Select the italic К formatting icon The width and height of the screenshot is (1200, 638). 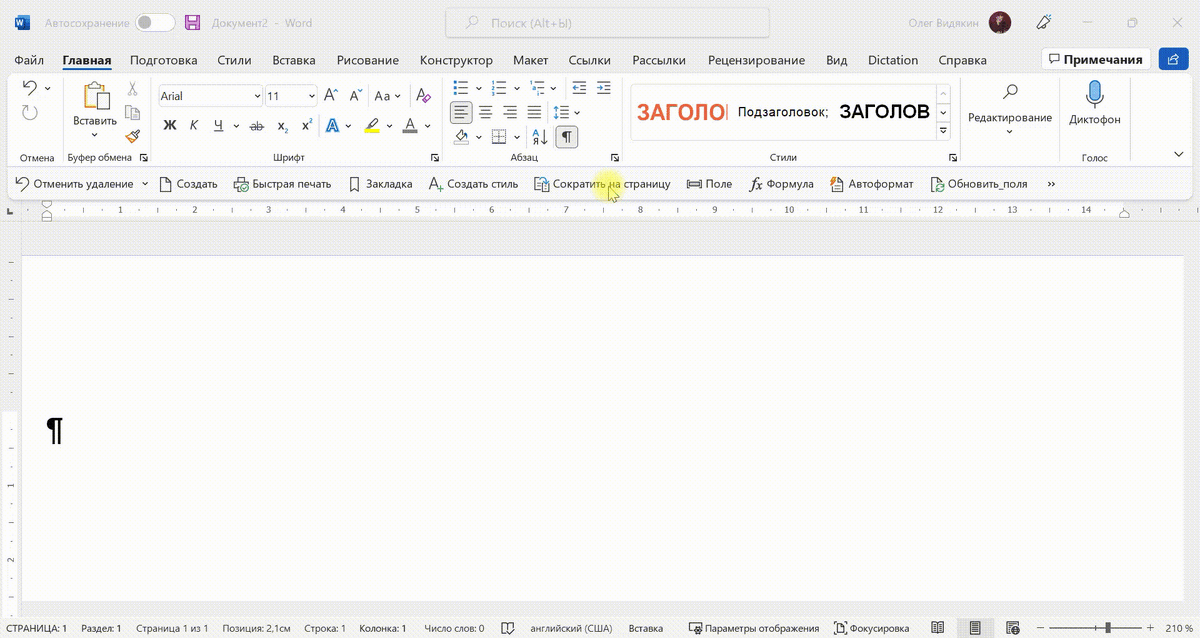point(192,125)
